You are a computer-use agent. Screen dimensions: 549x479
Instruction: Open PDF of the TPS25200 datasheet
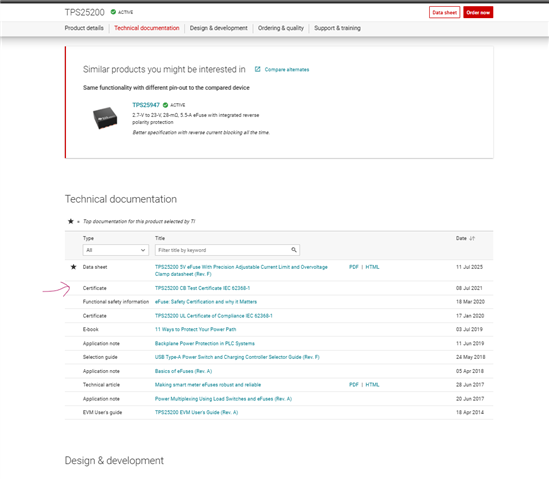pos(354,267)
